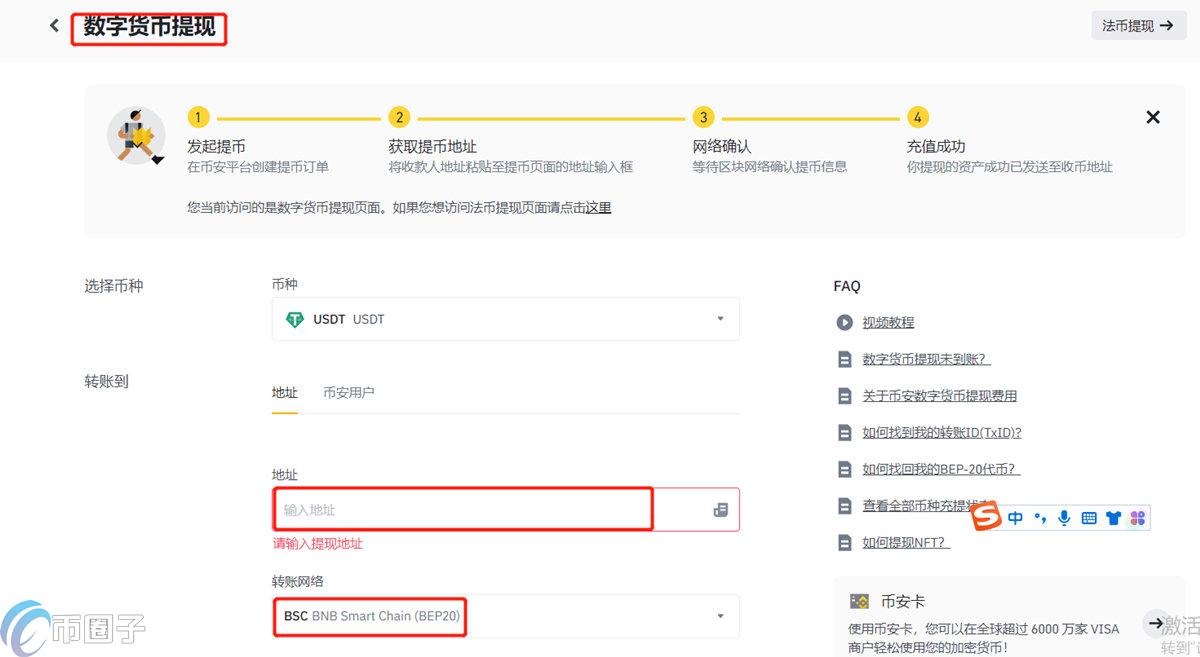Open 如何提现NFT? FAQ link

(x=905, y=543)
